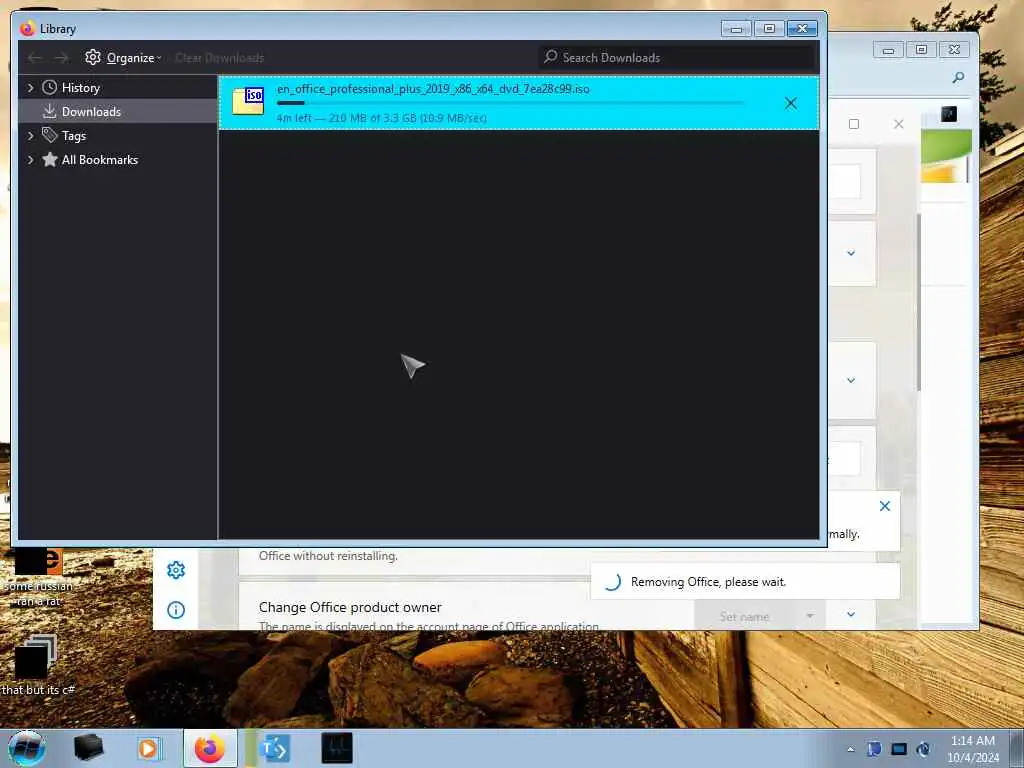The image size is (1024, 768).
Task: Click the download progress bar
Action: 510,103
